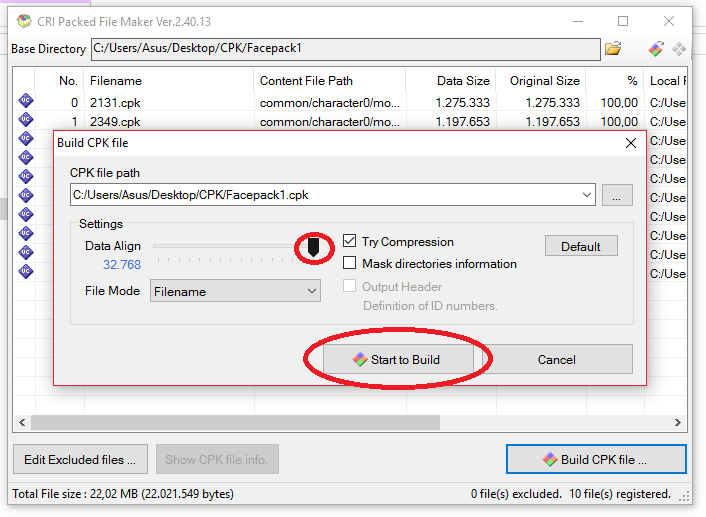Open the File Mode dropdown showing Filename
The height and width of the screenshot is (517, 706).
[235, 291]
